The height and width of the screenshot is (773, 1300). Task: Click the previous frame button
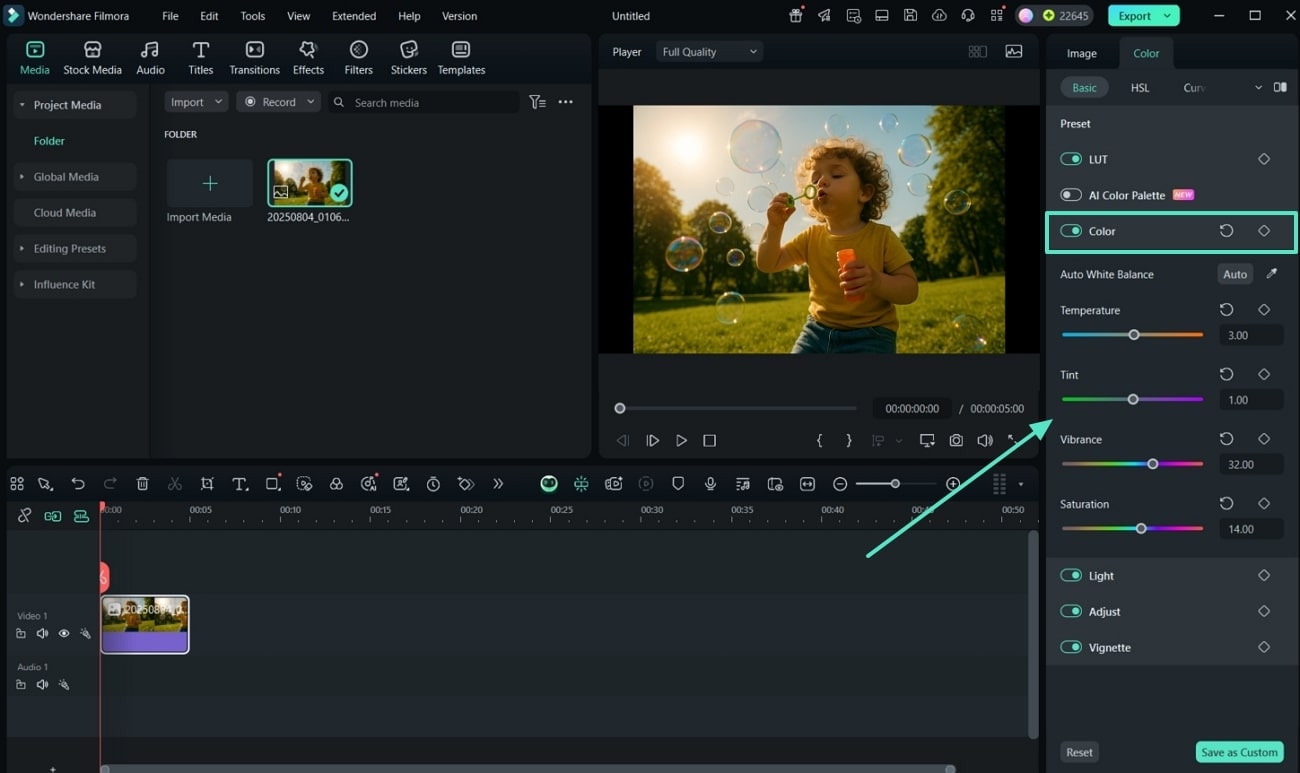point(623,440)
